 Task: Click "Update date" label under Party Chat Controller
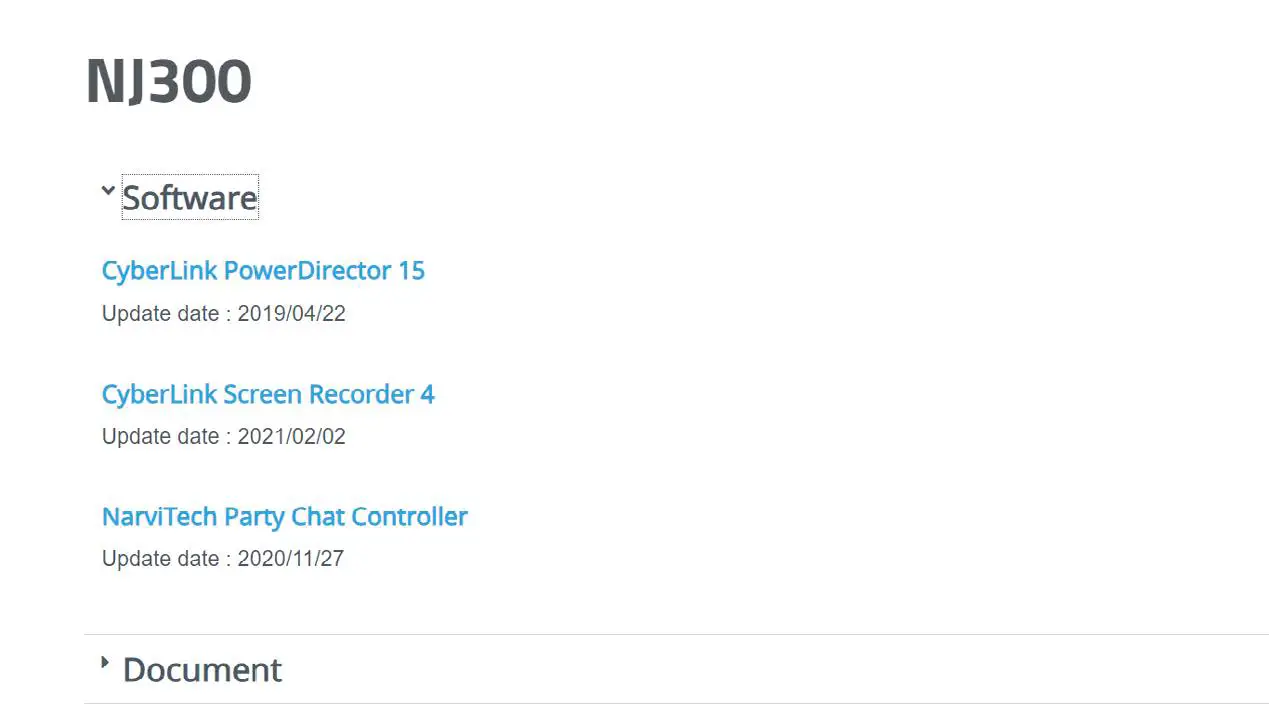pos(160,559)
